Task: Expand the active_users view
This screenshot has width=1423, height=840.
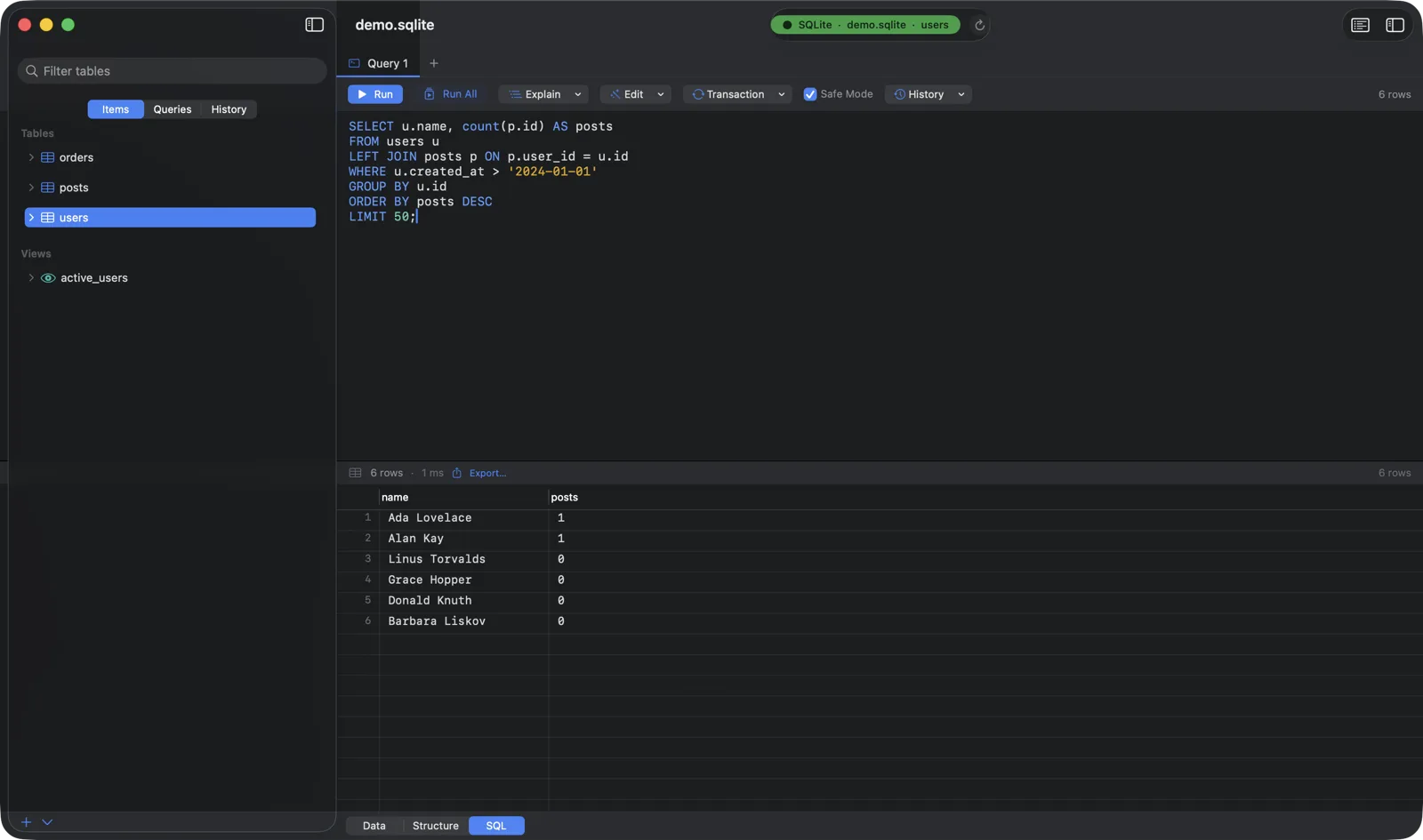Action: click(31, 278)
